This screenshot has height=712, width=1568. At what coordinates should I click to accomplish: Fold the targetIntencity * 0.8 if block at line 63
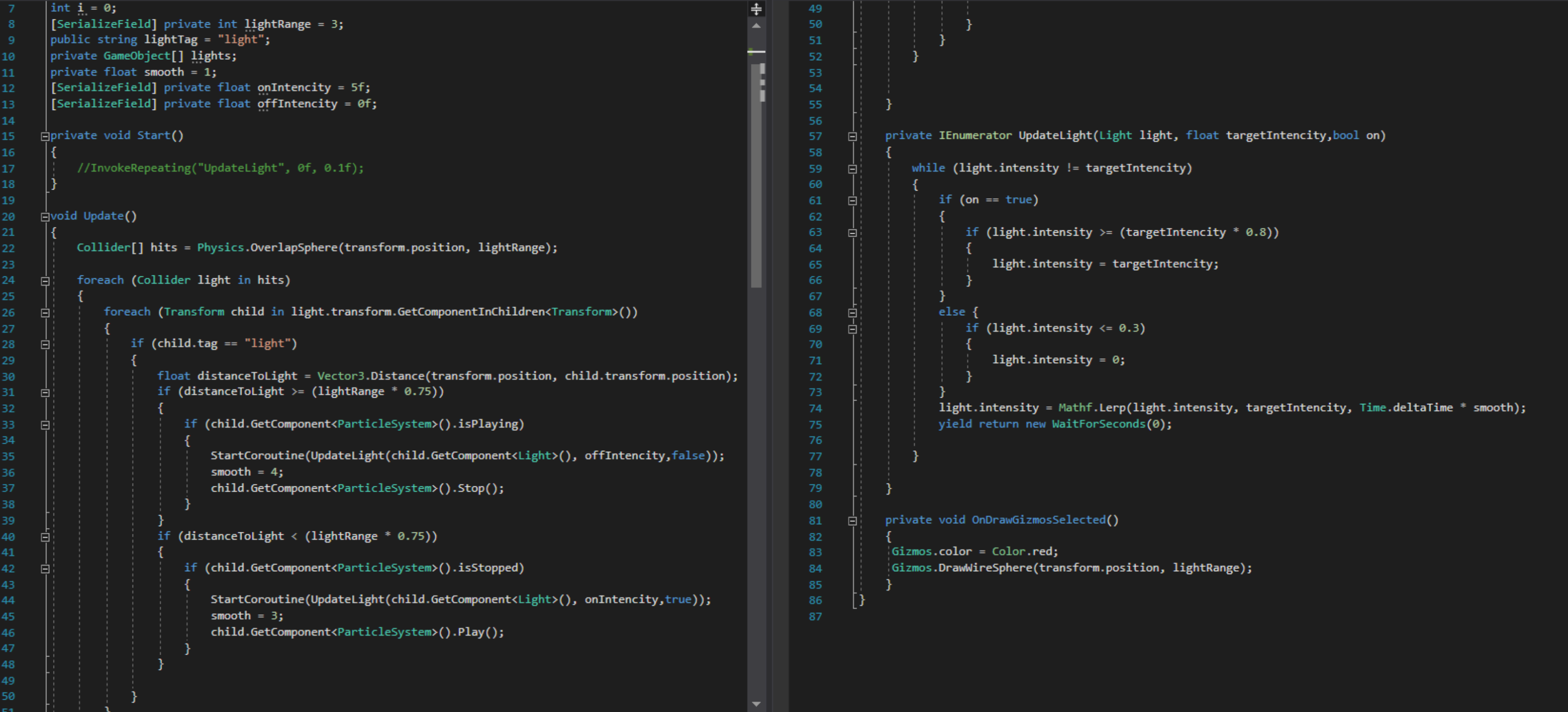tap(852, 233)
